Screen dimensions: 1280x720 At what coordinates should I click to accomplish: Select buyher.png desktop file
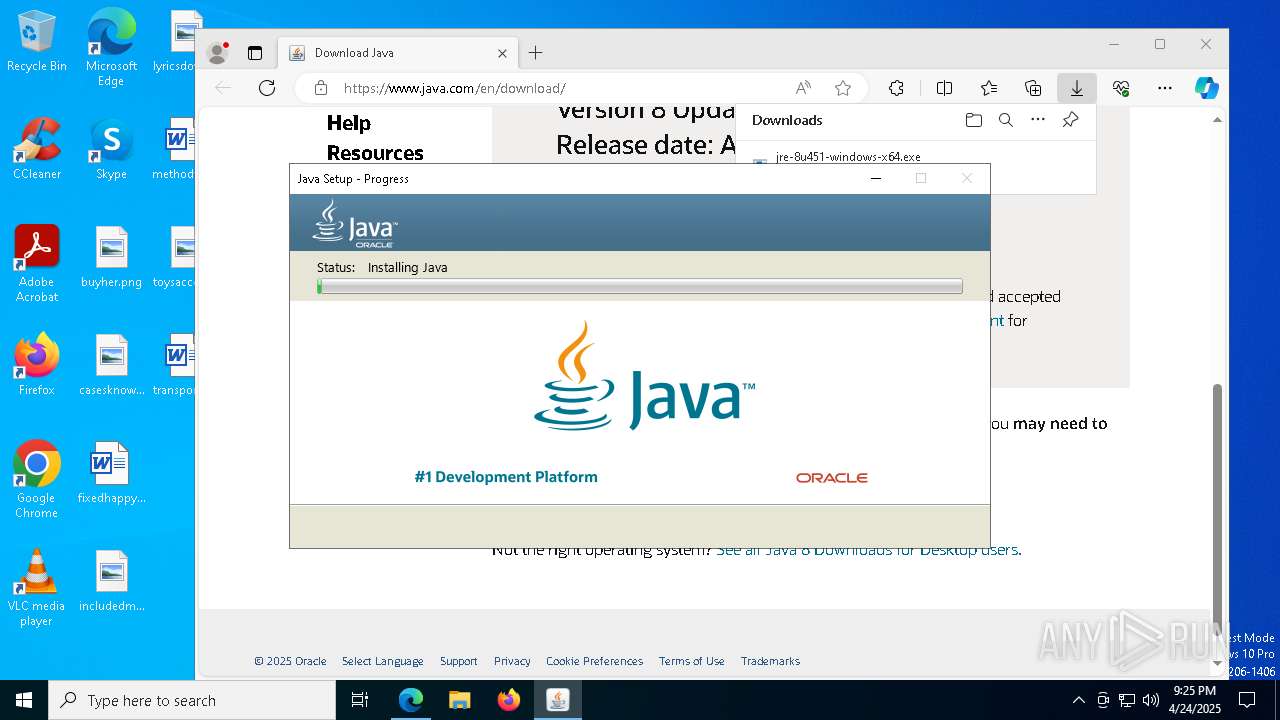tap(111, 258)
